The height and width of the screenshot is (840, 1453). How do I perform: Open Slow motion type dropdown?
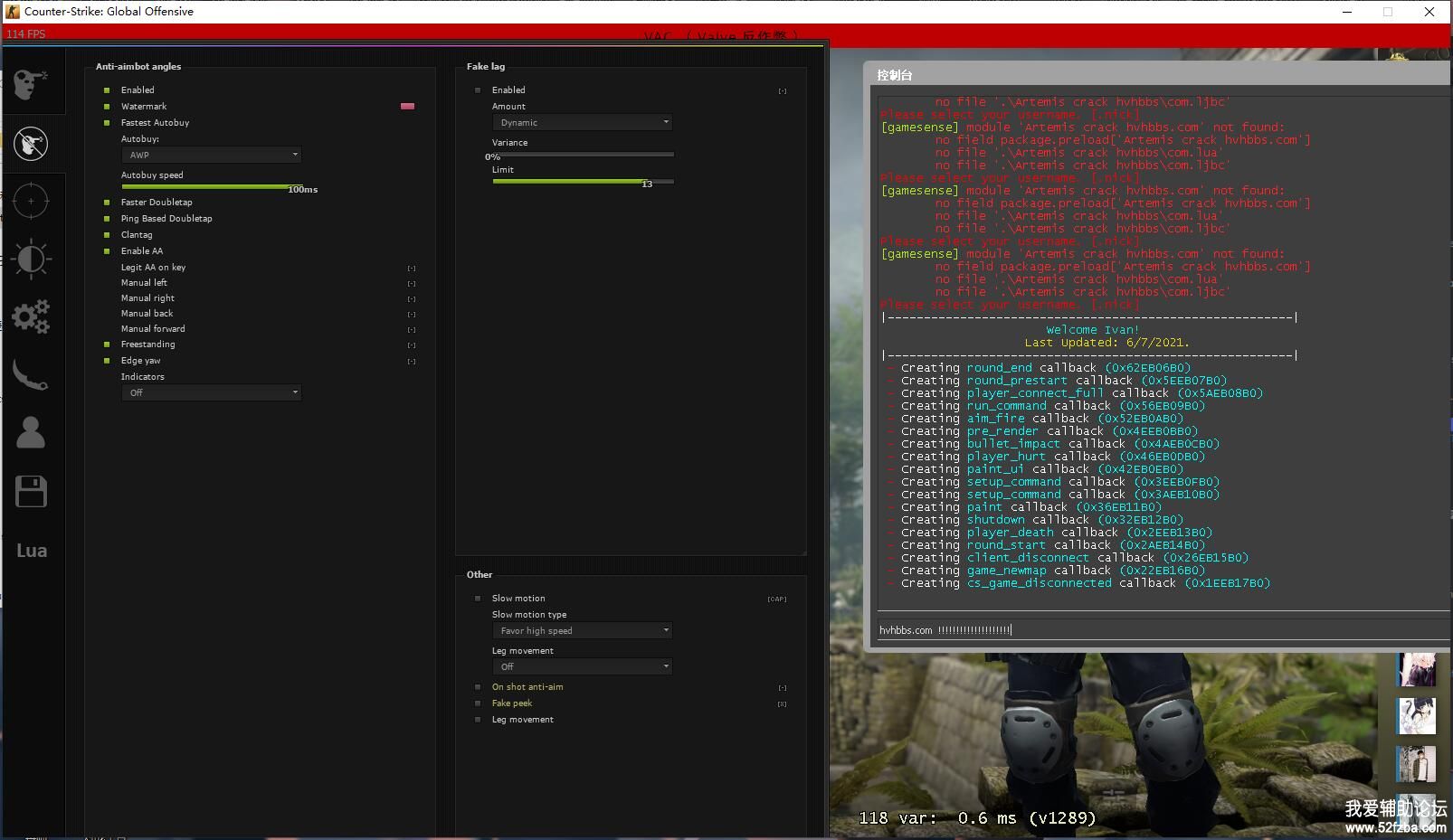point(583,630)
